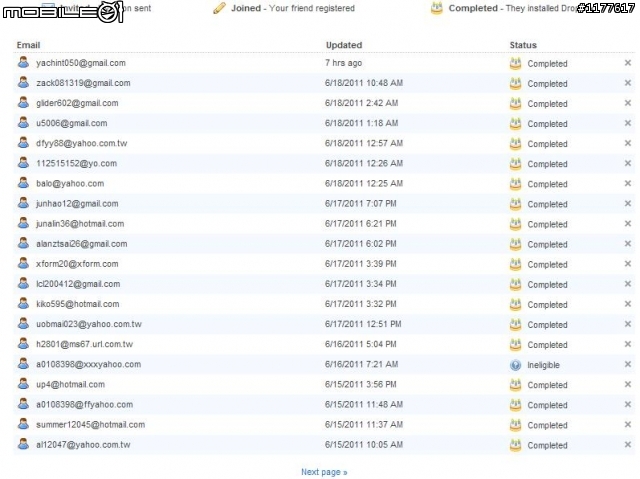Select the email a0108398@ffyahoo.com
Image resolution: width=640 pixels, height=479 pixels.
pos(84,404)
